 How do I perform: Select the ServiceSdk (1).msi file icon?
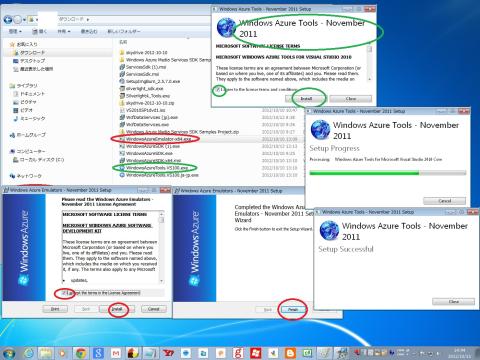click(122, 67)
